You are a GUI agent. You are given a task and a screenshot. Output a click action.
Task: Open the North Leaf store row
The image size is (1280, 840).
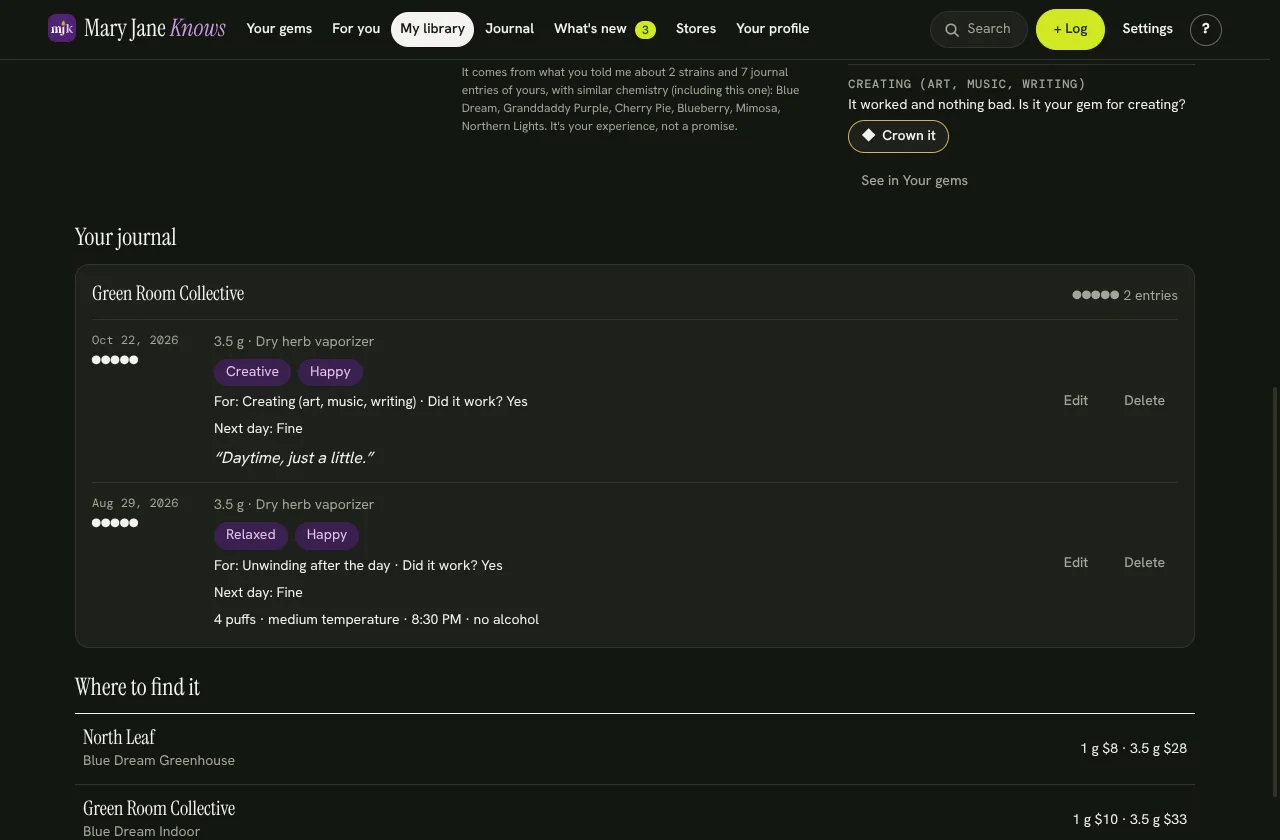[x=635, y=749]
